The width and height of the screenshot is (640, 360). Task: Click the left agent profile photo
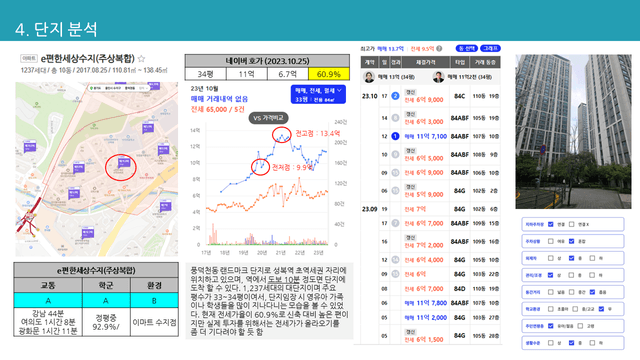(369, 77)
